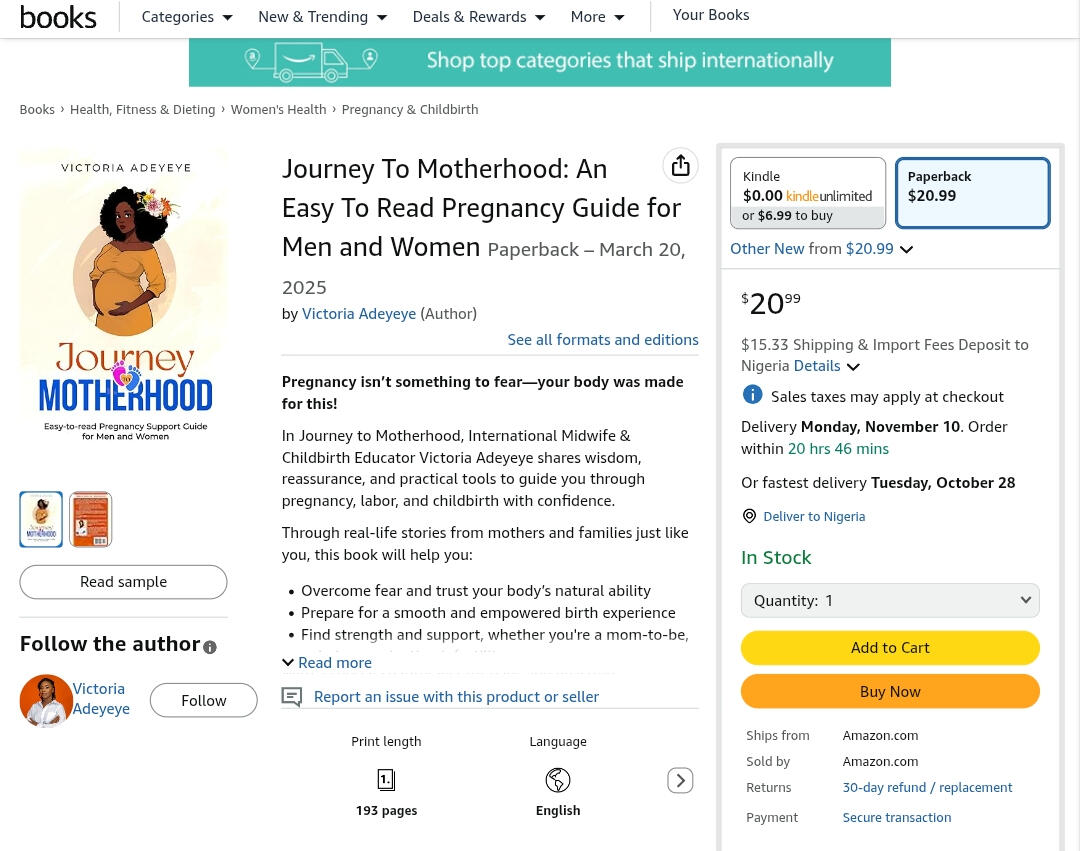The width and height of the screenshot is (1080, 851).
Task: View the back cover thumbnail
Action: point(90,519)
